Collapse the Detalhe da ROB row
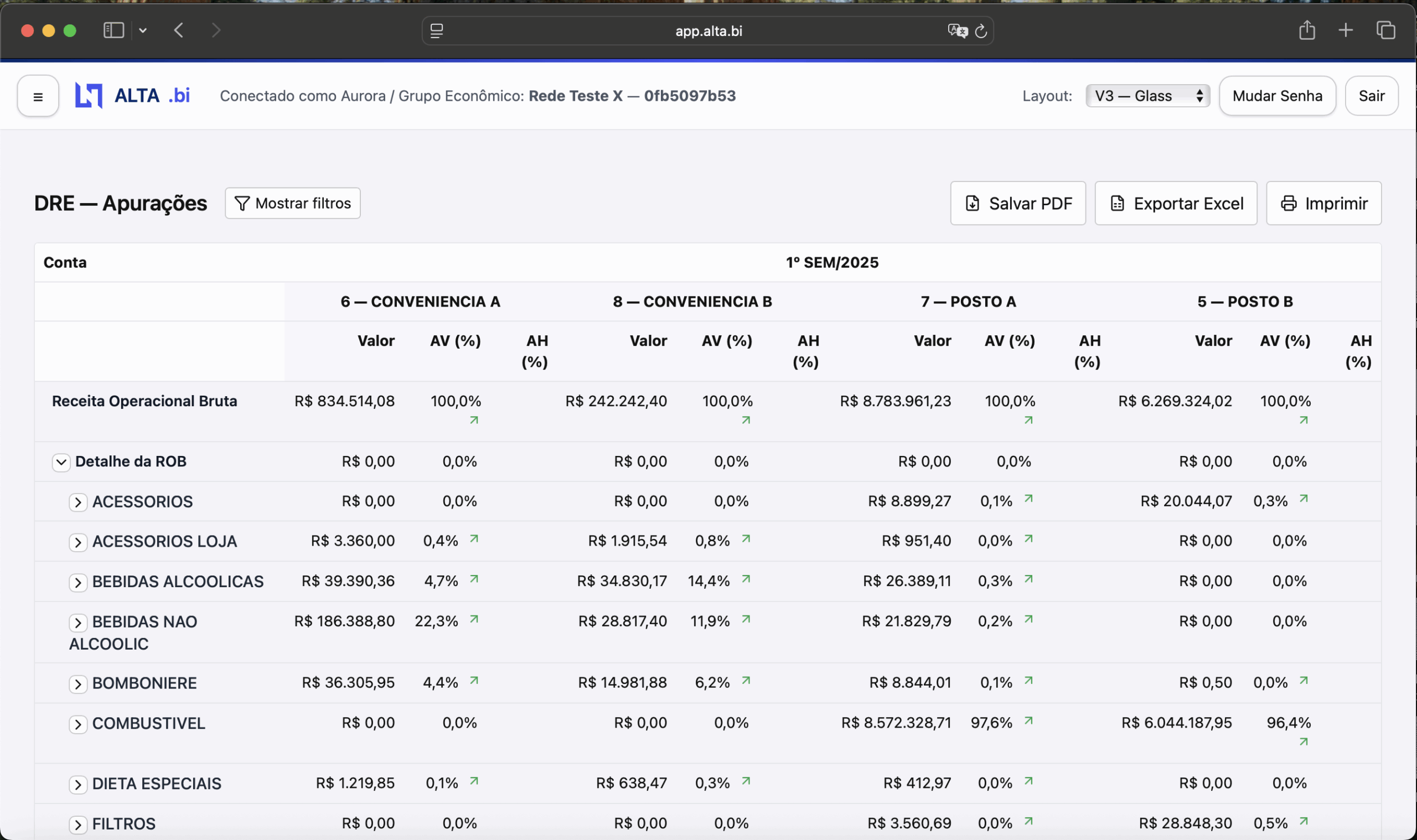The image size is (1417, 840). [x=61, y=463]
